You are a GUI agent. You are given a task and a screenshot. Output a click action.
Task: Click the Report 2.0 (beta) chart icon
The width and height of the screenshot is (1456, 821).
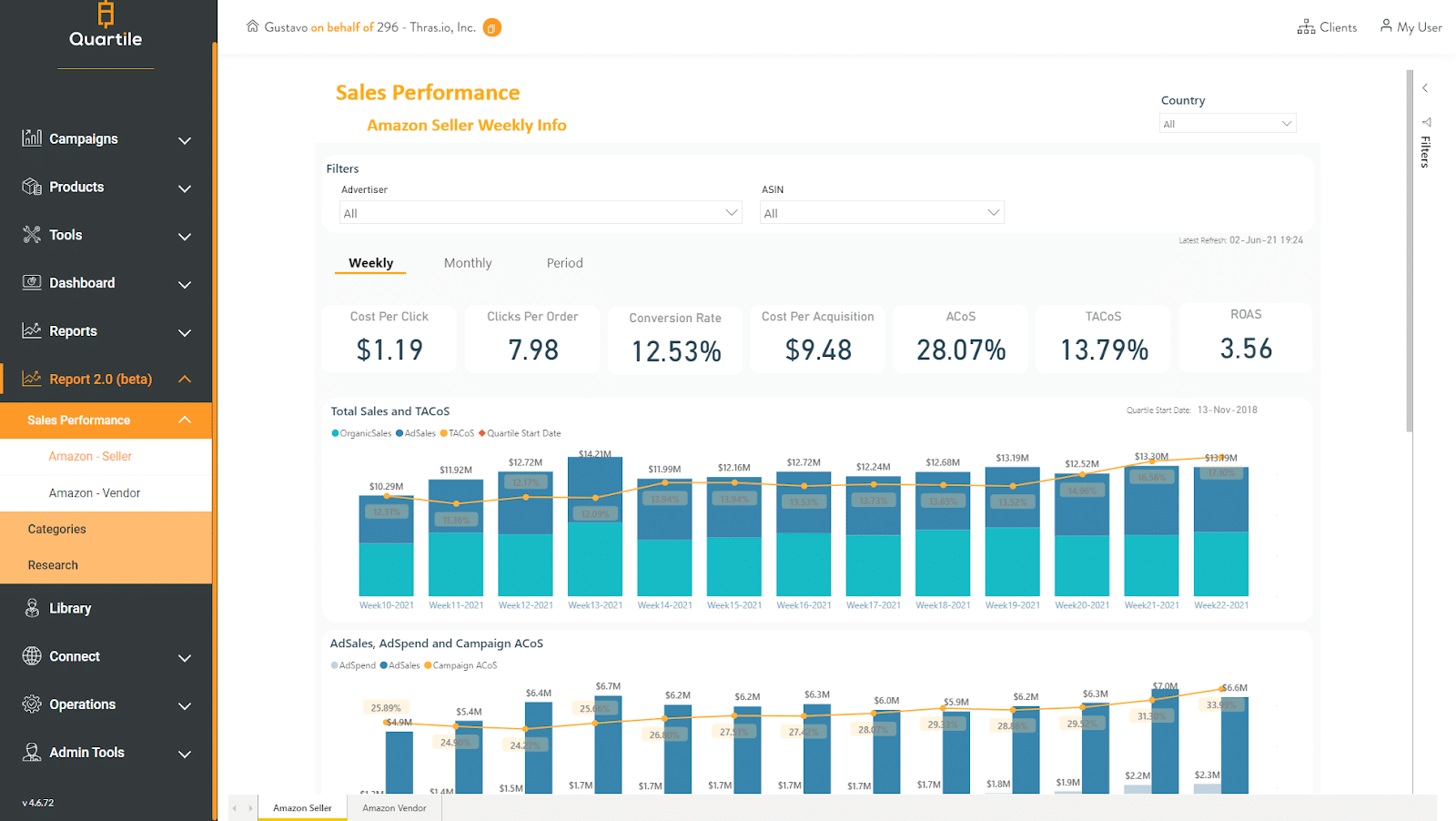[x=32, y=379]
